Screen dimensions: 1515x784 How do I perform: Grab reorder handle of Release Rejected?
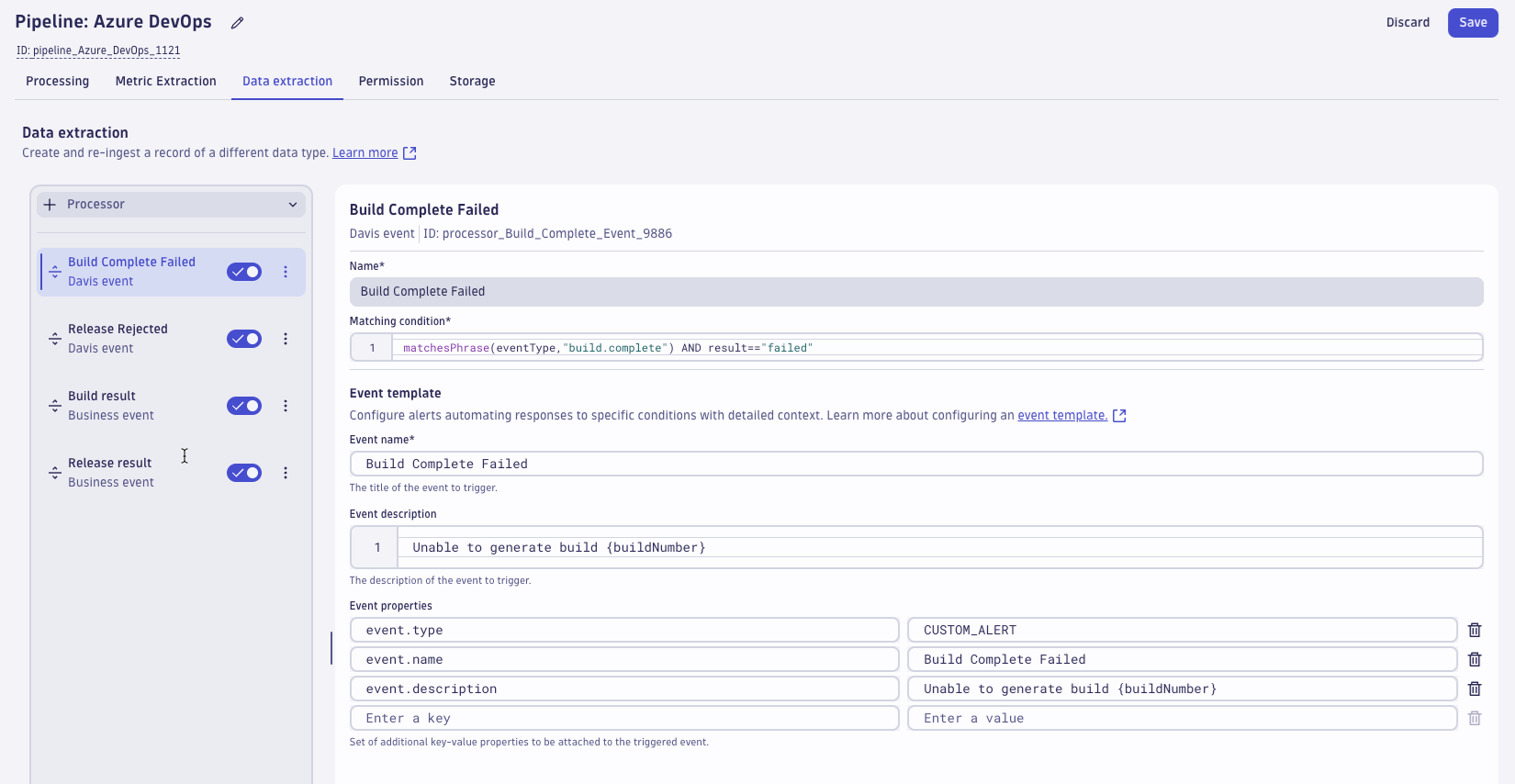click(x=55, y=339)
